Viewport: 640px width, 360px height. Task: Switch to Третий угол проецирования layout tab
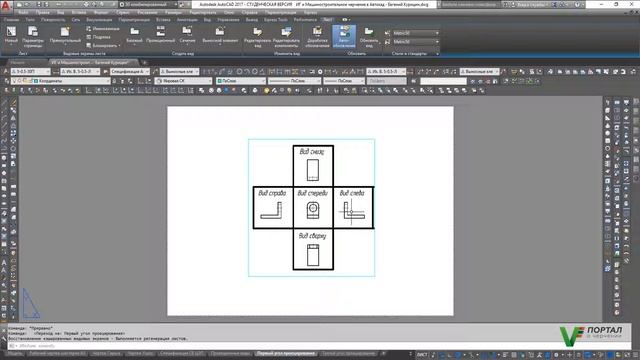[348, 353]
